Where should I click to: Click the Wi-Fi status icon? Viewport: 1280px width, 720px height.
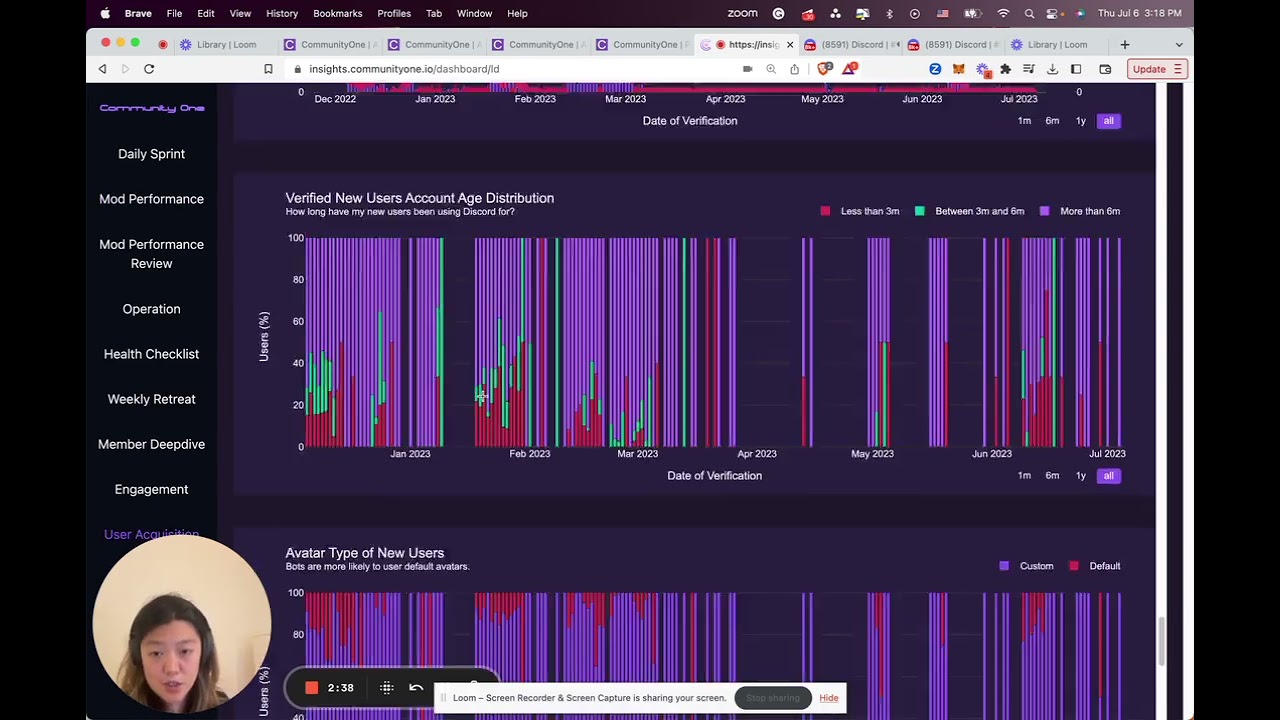[1003, 13]
